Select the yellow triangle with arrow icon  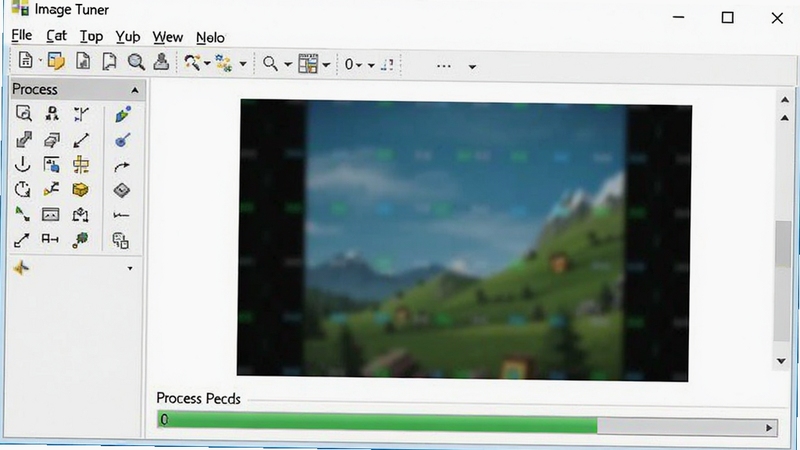click(x=51, y=189)
